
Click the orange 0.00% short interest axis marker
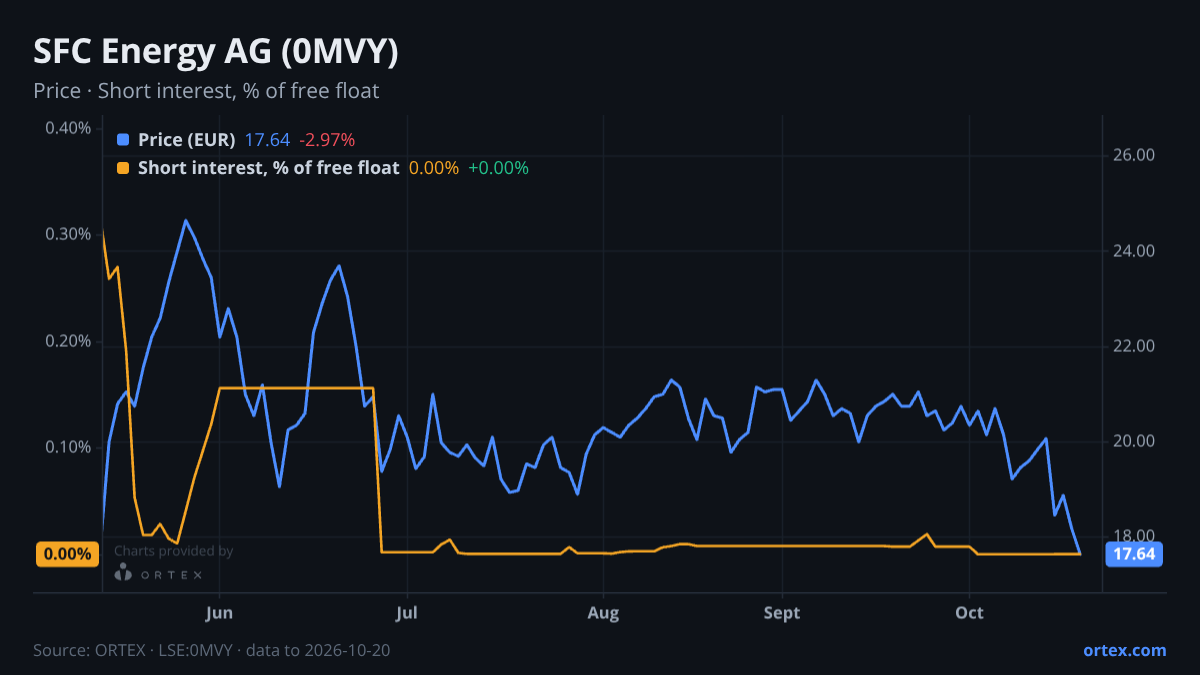pyautogui.click(x=67, y=554)
